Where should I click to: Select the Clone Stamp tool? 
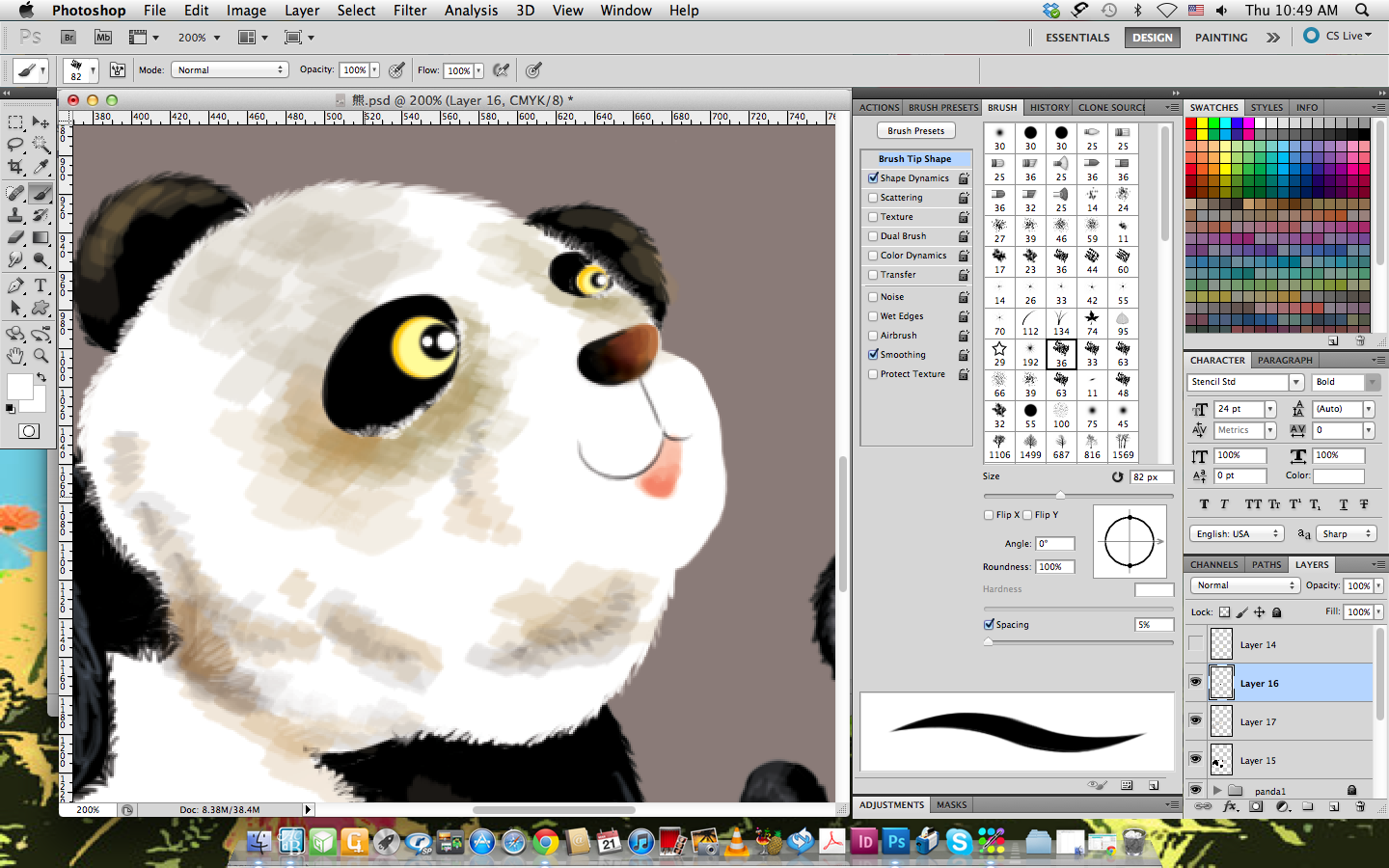[x=15, y=215]
